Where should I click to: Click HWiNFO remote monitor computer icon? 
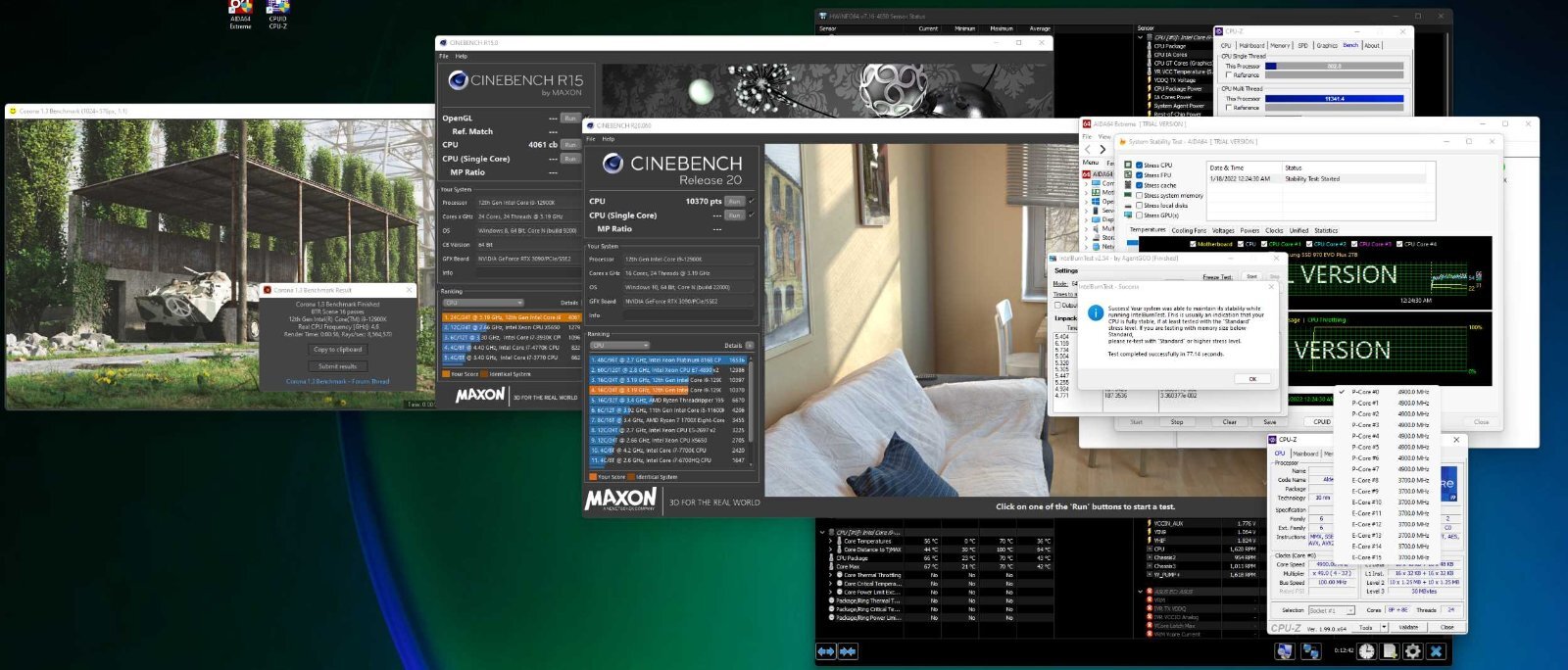tap(1284, 651)
